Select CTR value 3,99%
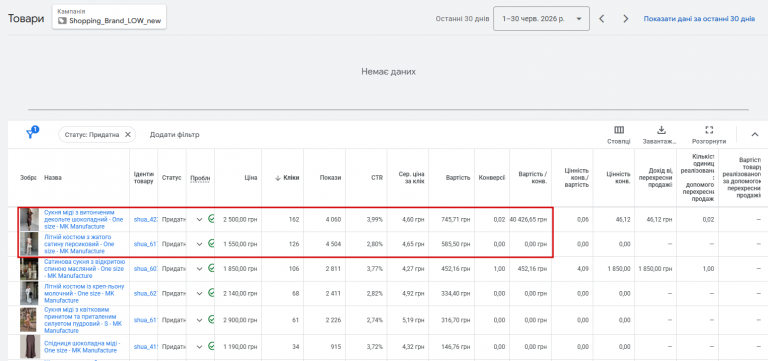The width and height of the screenshot is (768, 361). [375, 219]
